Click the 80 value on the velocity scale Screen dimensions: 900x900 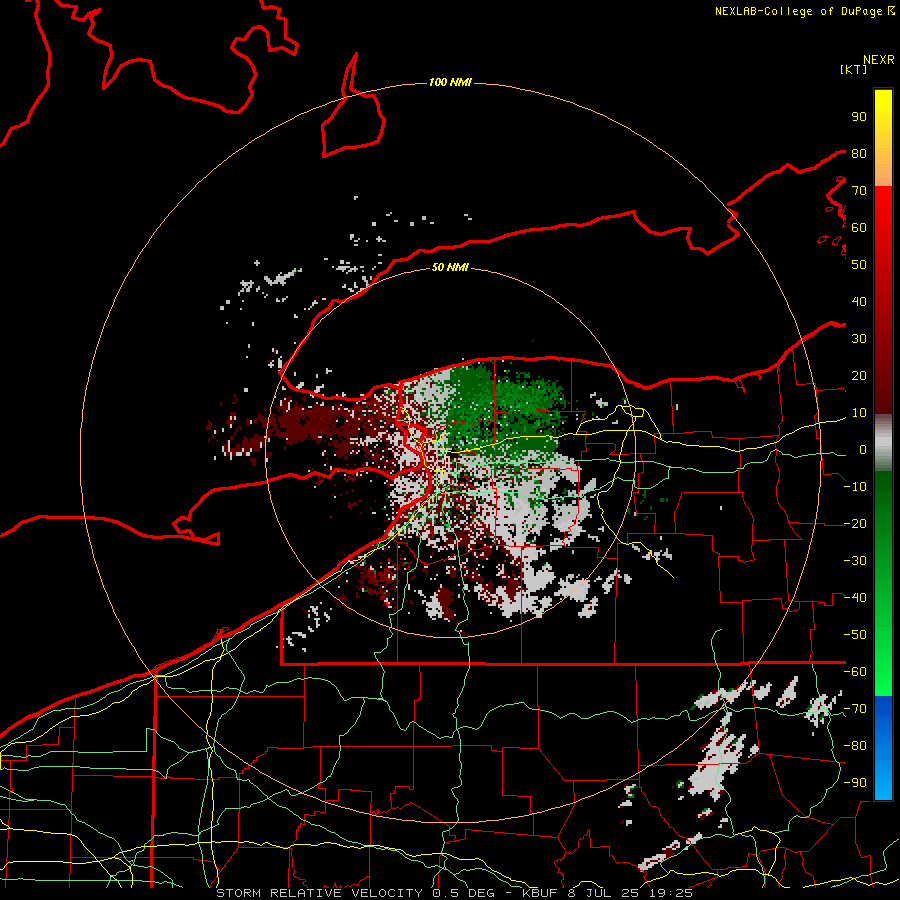pos(859,154)
